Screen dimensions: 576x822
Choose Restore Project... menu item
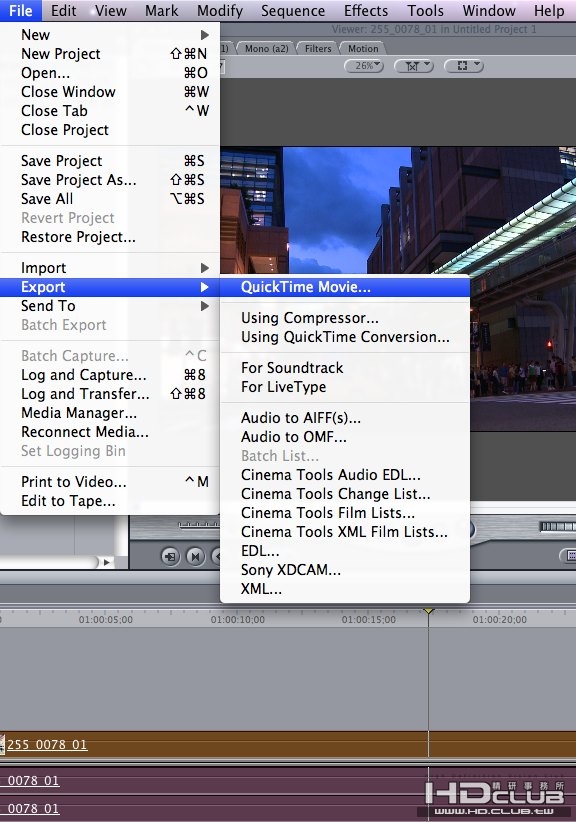pos(110,237)
